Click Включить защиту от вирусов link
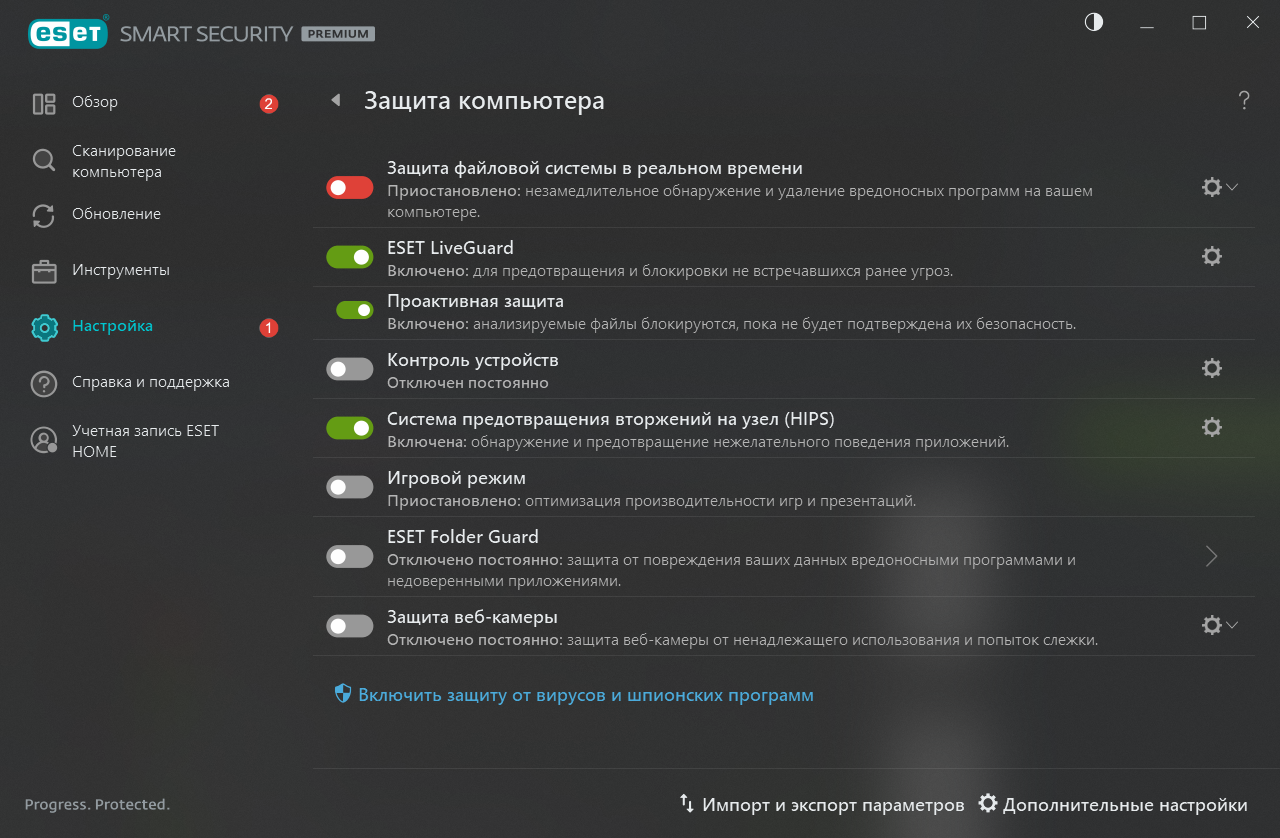 click(x=585, y=694)
